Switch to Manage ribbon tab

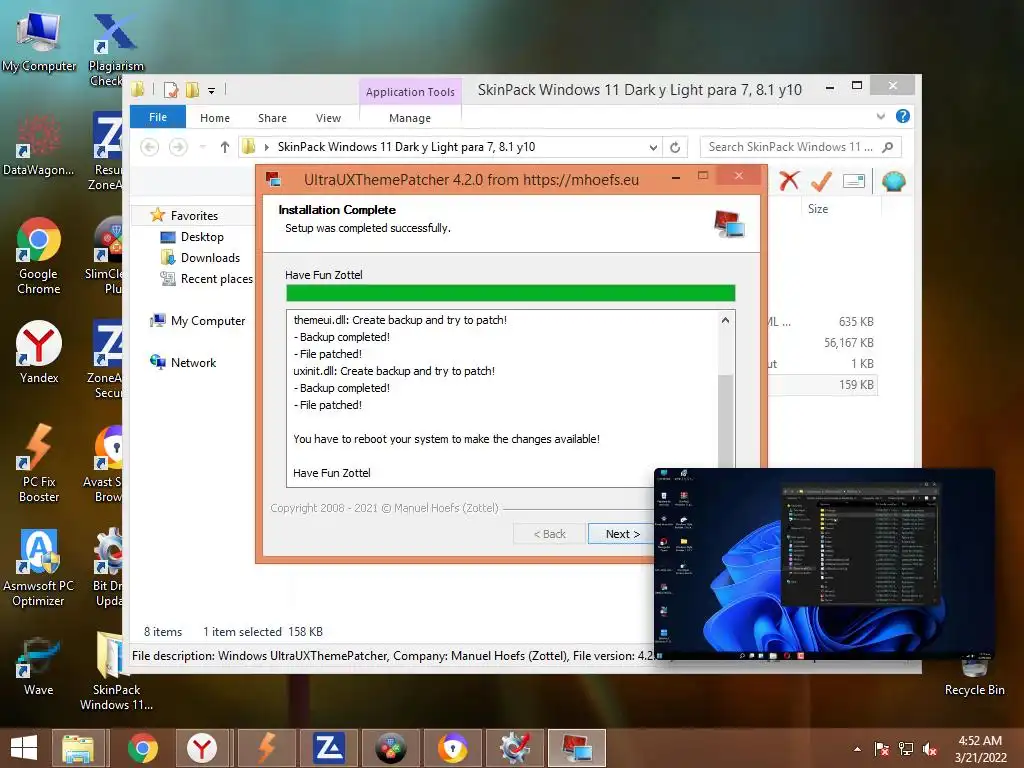pos(410,118)
